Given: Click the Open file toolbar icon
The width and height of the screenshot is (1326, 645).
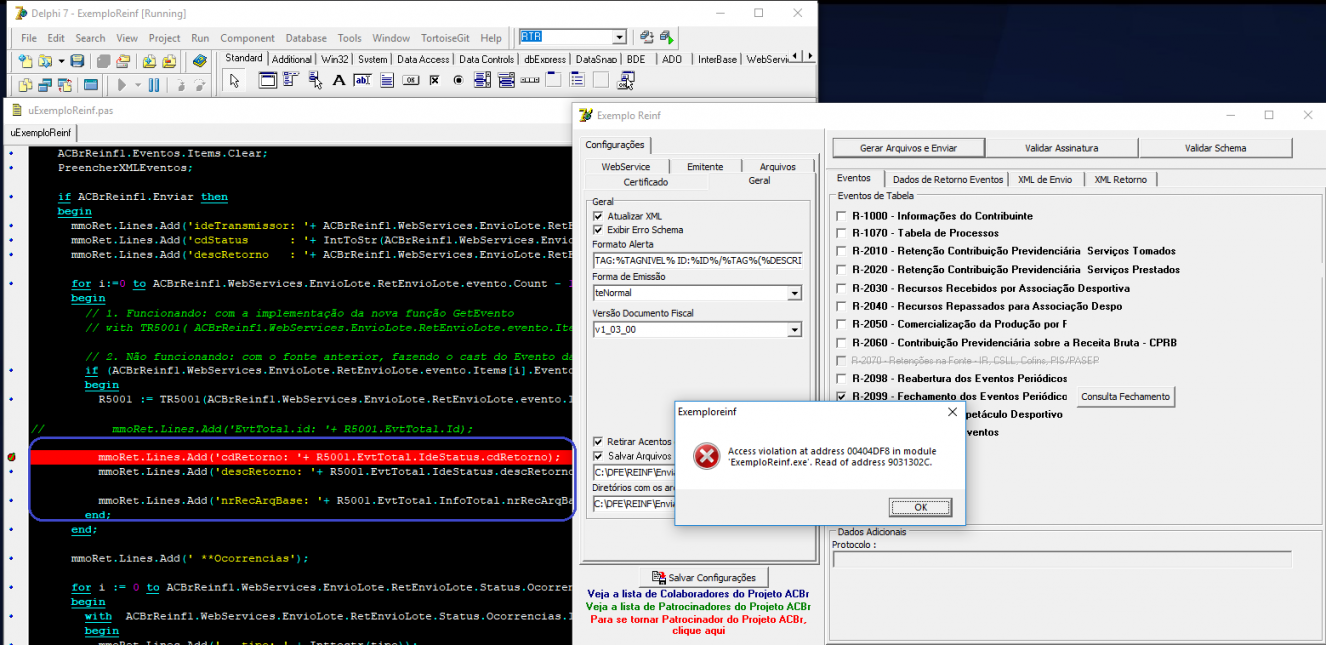Looking at the screenshot, I should (46, 61).
